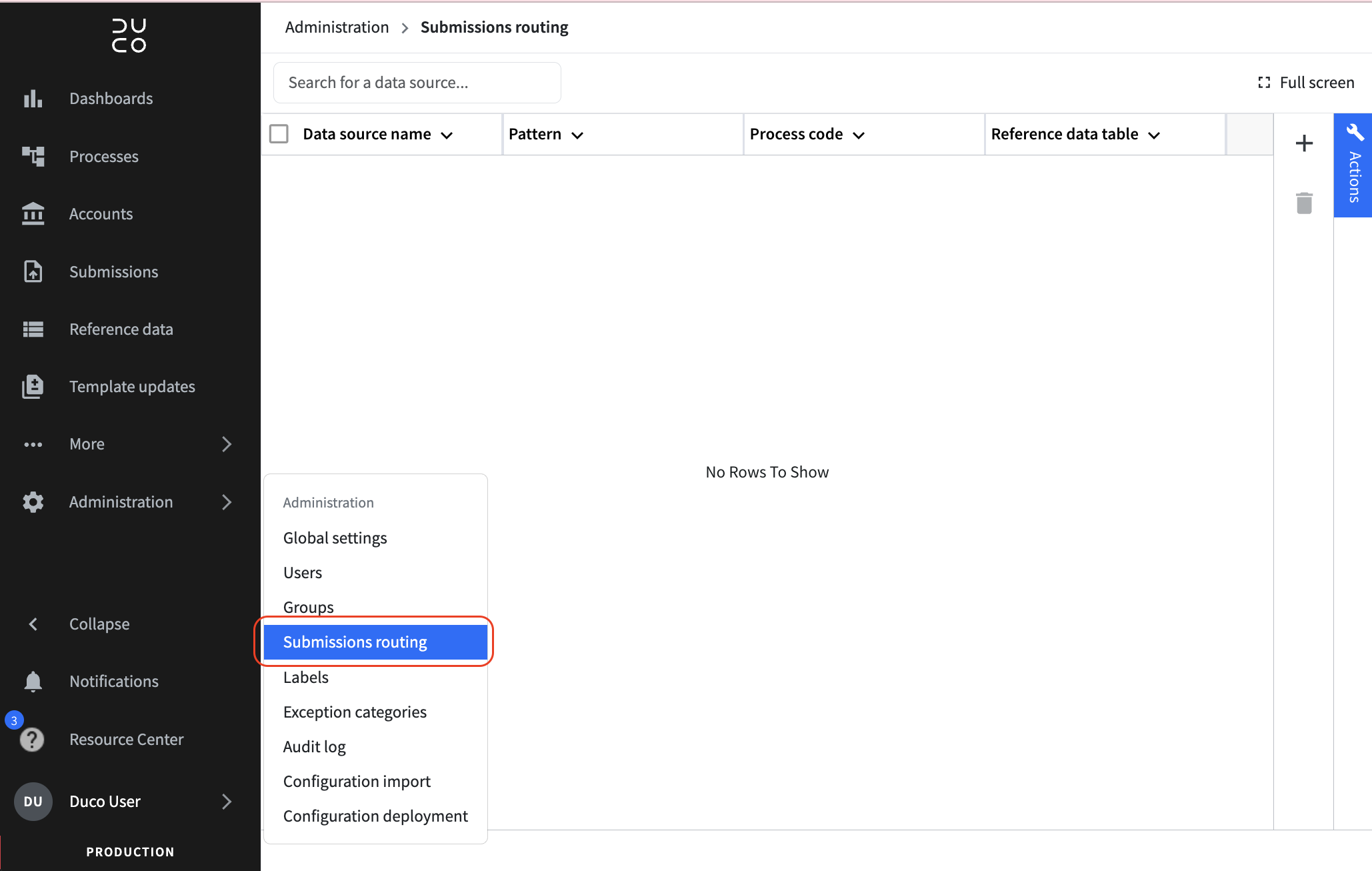Image resolution: width=1372 pixels, height=871 pixels.
Task: Select Users in Administration menu
Action: [376, 573]
